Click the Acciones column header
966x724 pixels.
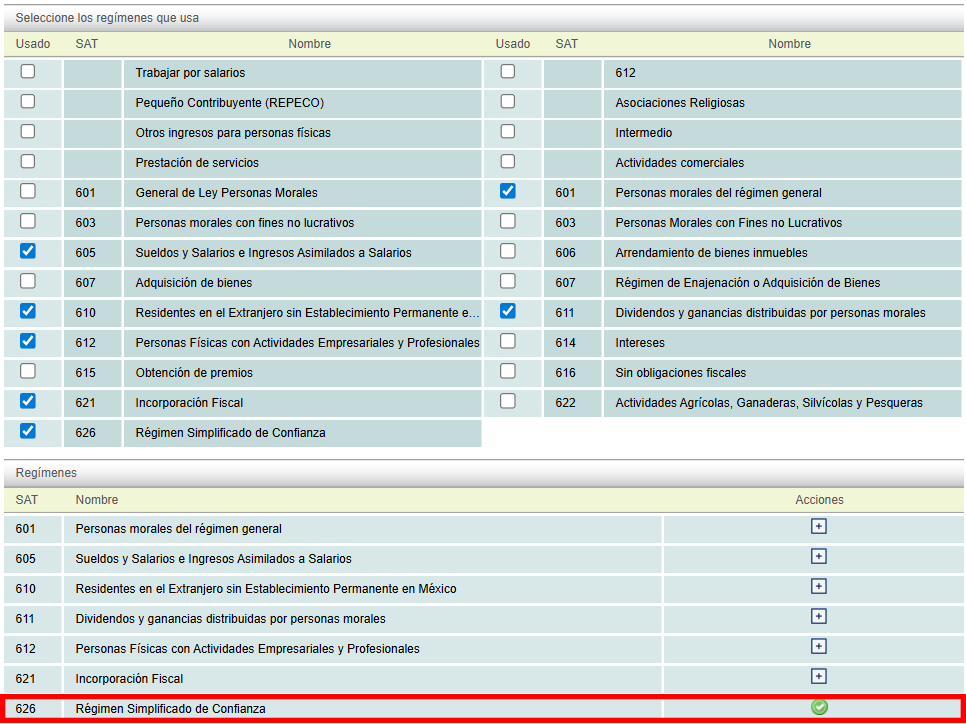819,500
